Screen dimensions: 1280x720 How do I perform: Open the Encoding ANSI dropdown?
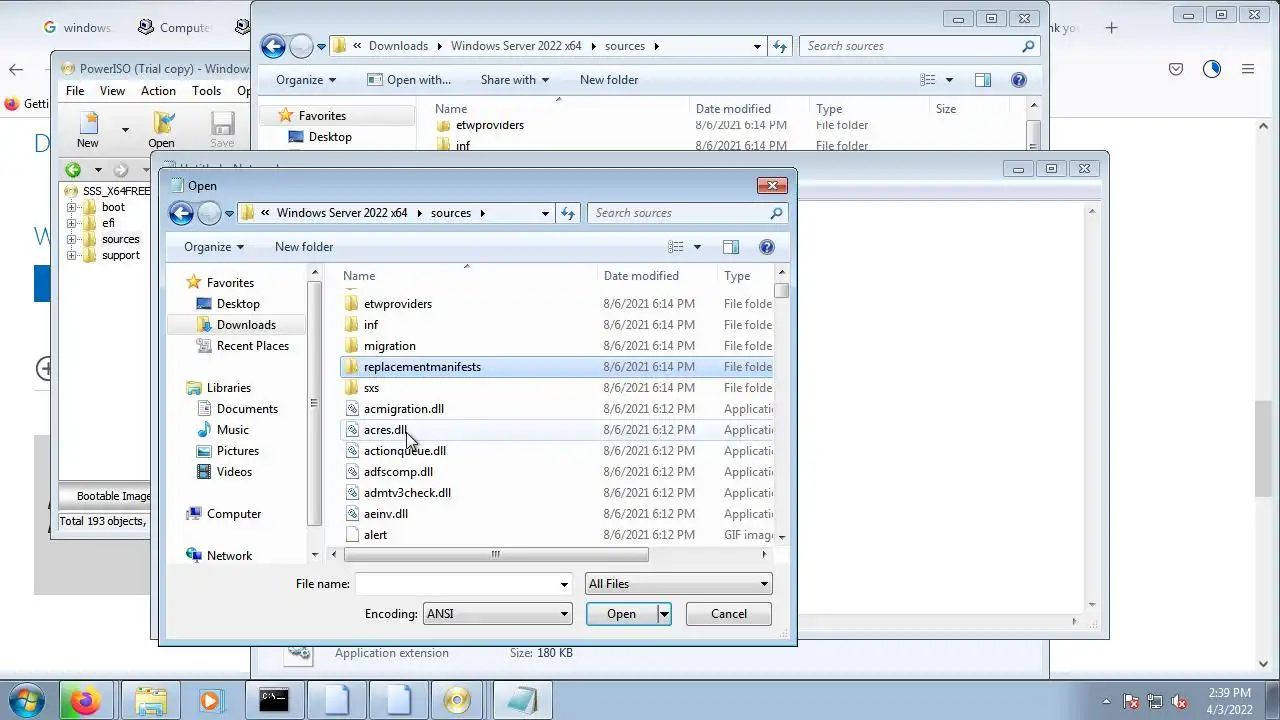pyautogui.click(x=564, y=614)
